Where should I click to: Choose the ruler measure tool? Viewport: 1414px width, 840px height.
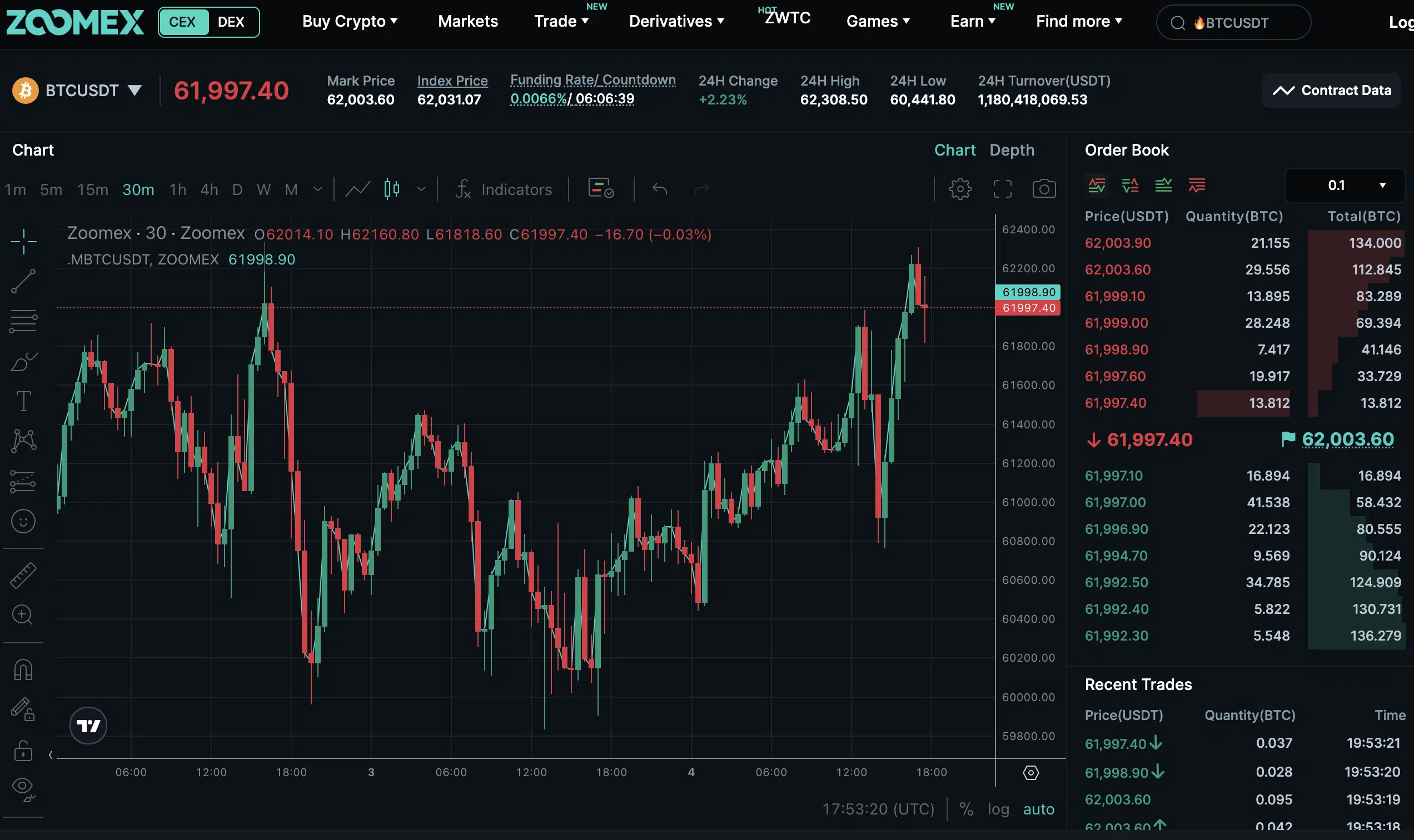pyautogui.click(x=23, y=575)
